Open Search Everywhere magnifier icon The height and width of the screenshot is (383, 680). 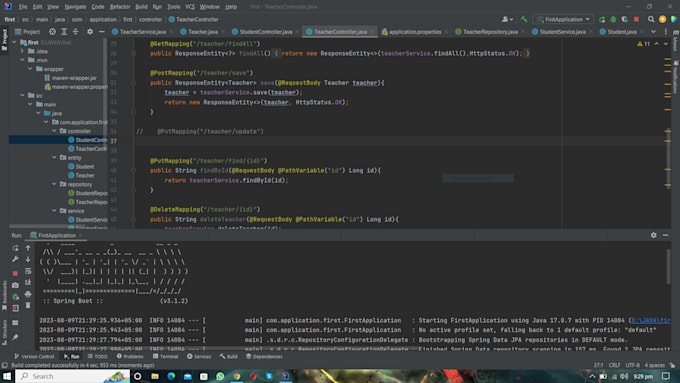point(651,20)
